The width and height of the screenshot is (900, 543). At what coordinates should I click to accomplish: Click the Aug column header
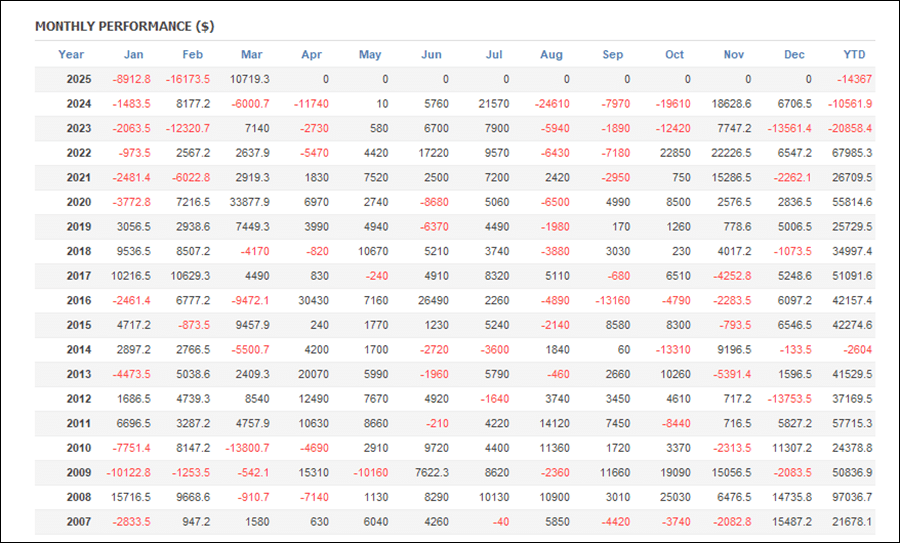pos(552,55)
